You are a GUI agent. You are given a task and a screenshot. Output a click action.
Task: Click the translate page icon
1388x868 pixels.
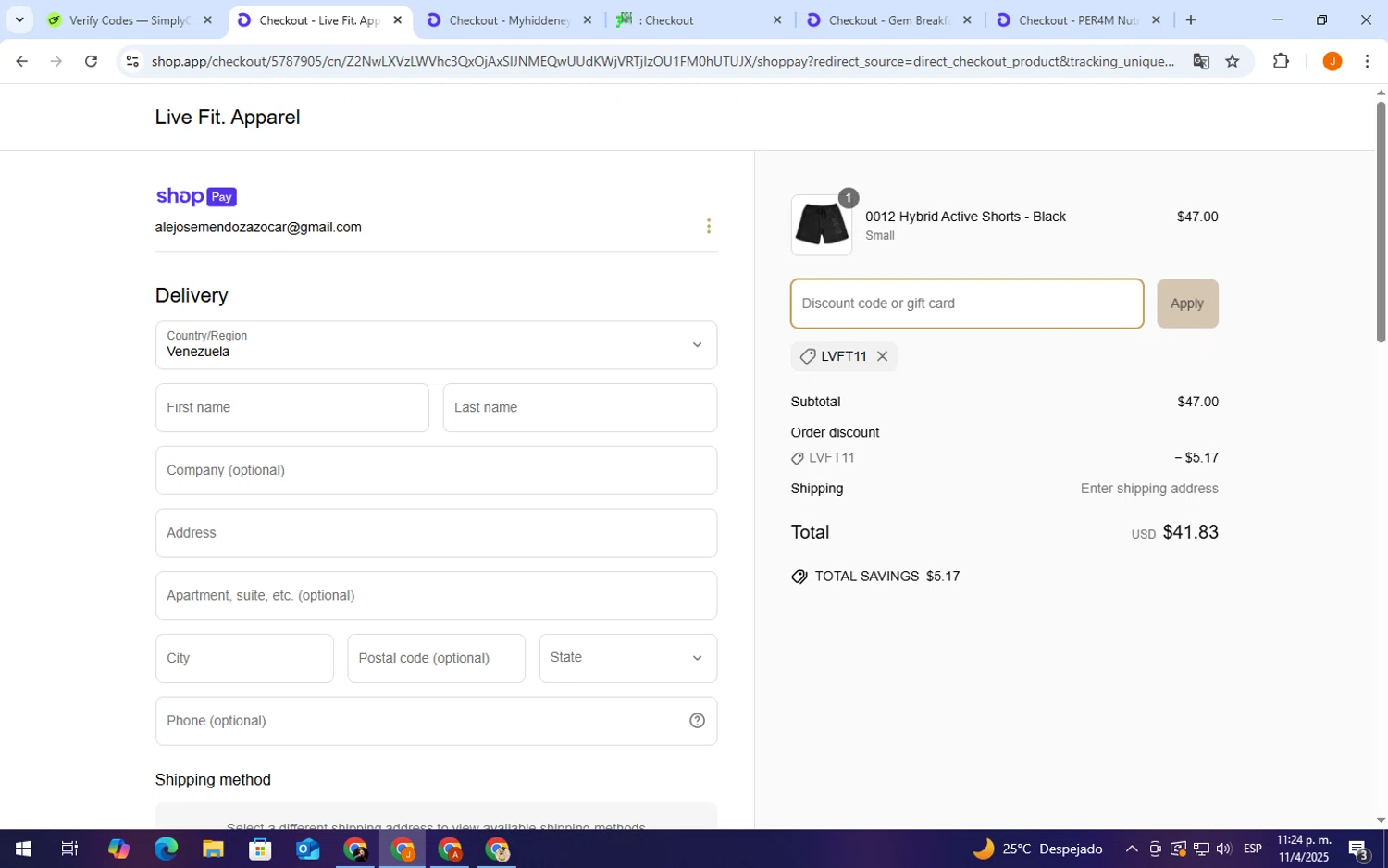point(1201,61)
